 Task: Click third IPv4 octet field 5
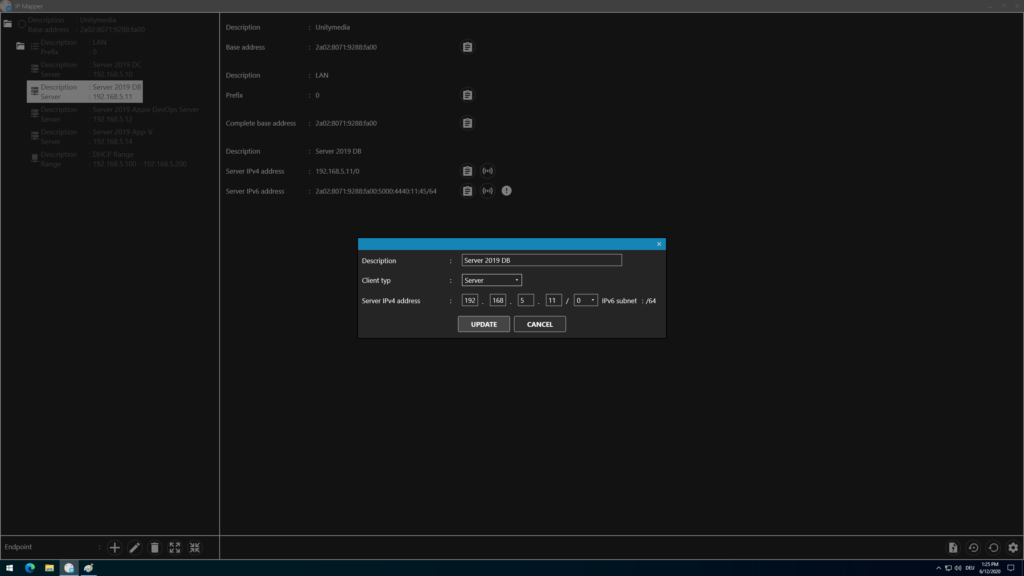[526, 300]
